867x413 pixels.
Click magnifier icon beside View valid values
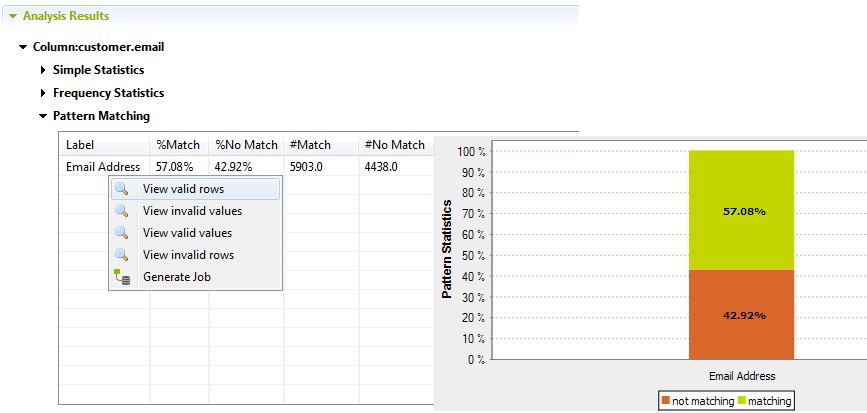coord(121,233)
